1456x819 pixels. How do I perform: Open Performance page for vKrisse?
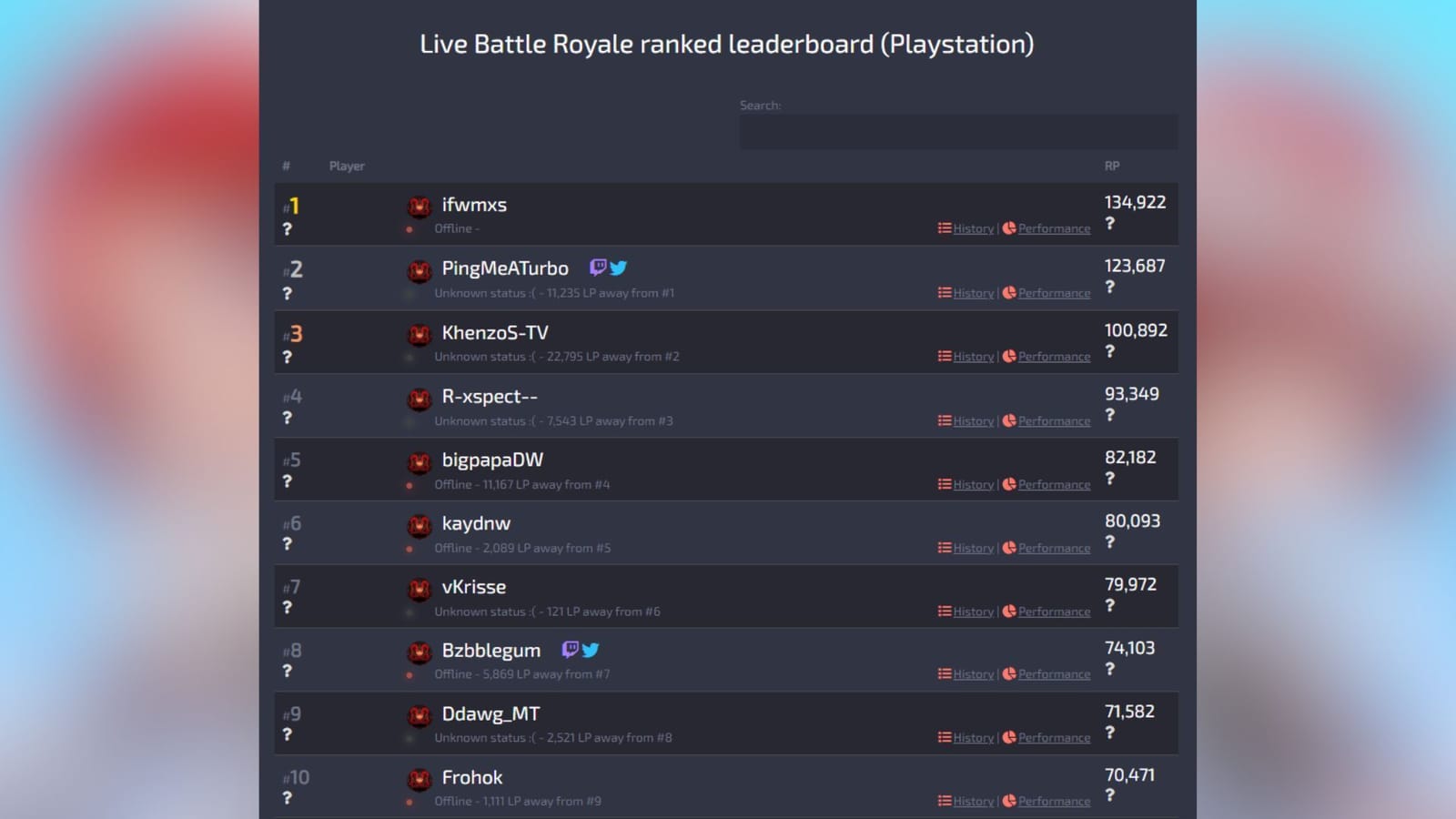pos(1054,612)
